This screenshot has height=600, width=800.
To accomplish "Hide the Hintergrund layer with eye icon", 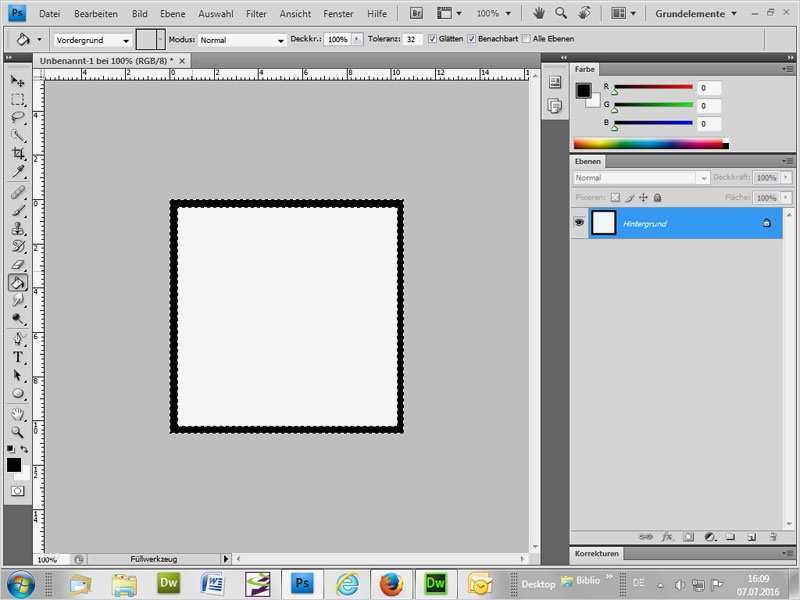I will (x=579, y=222).
